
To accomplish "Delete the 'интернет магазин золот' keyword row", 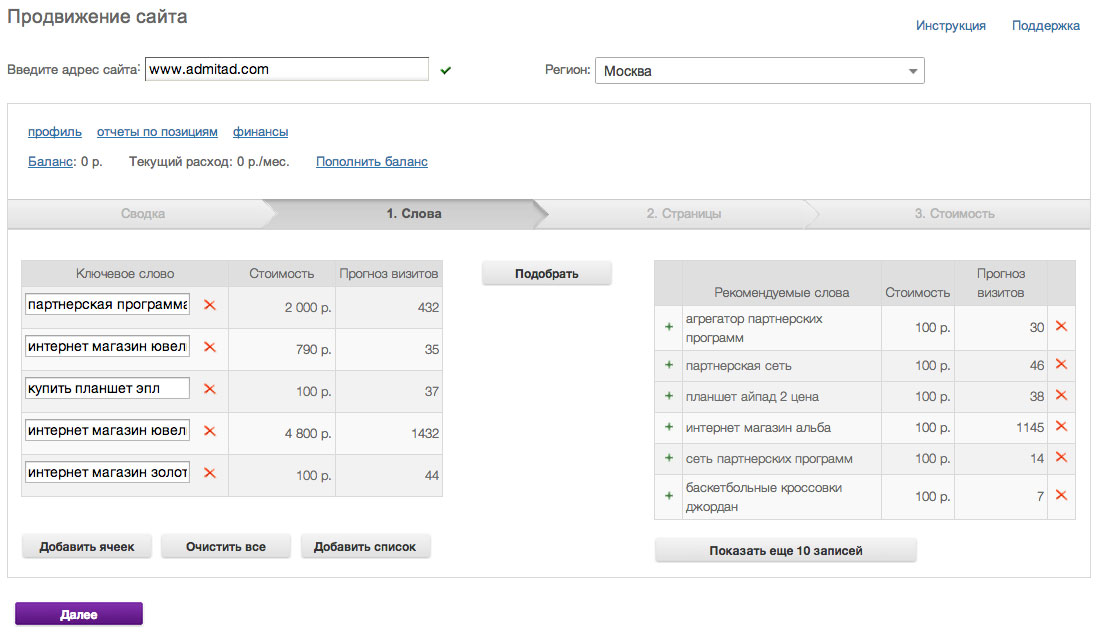I will (x=210, y=473).
